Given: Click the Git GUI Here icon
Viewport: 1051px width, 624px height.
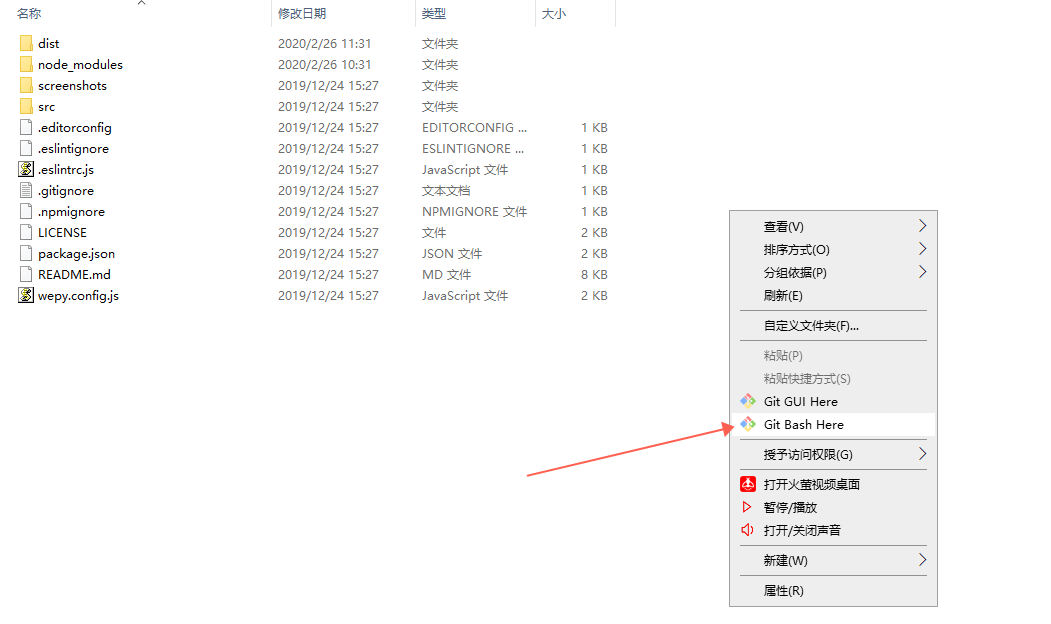Looking at the screenshot, I should [x=750, y=401].
